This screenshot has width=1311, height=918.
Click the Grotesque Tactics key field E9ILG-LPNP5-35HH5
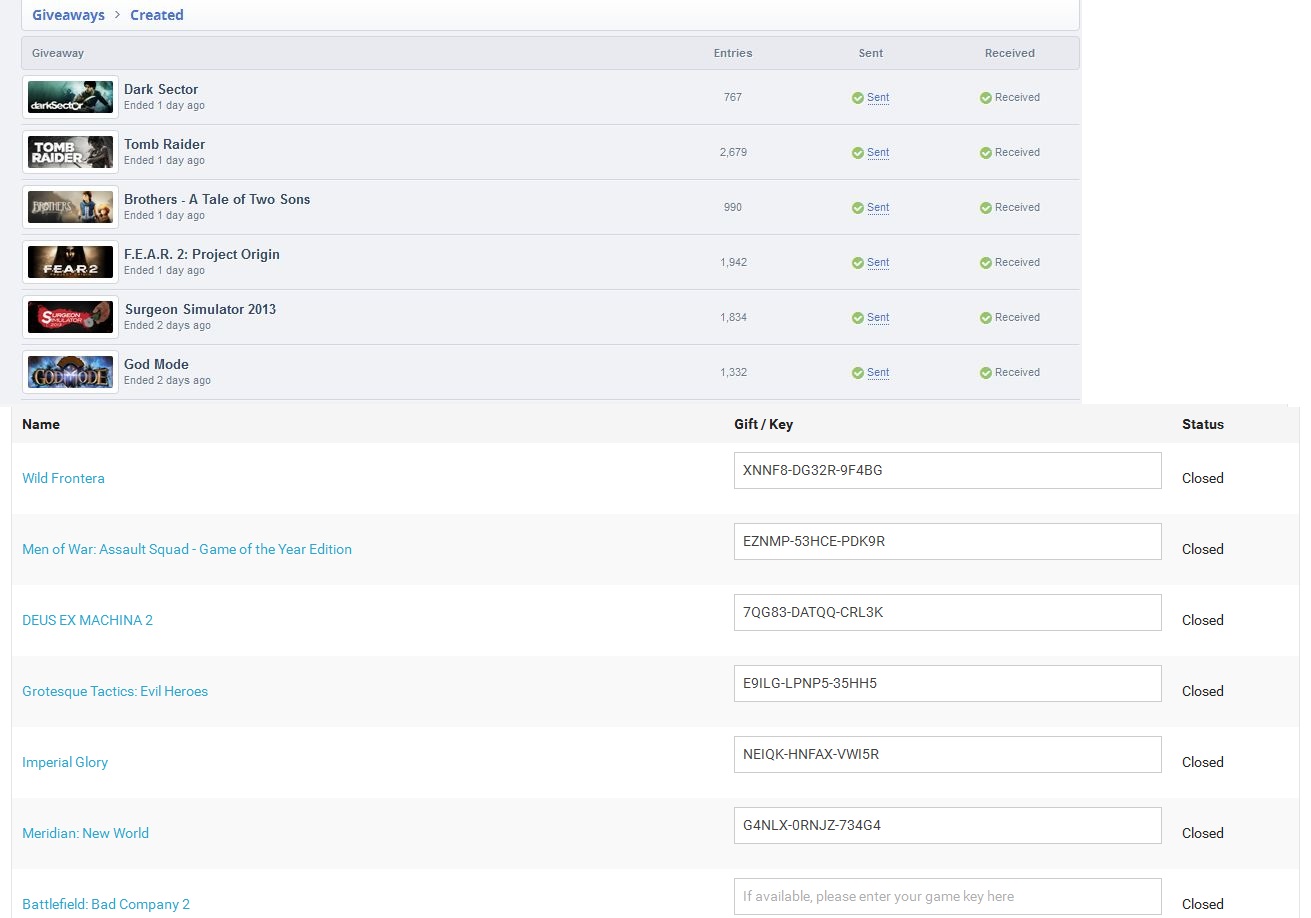(x=948, y=683)
